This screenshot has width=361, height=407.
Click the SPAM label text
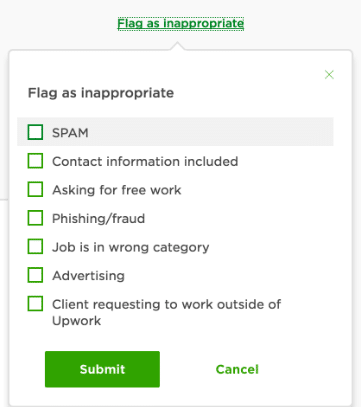coord(70,133)
